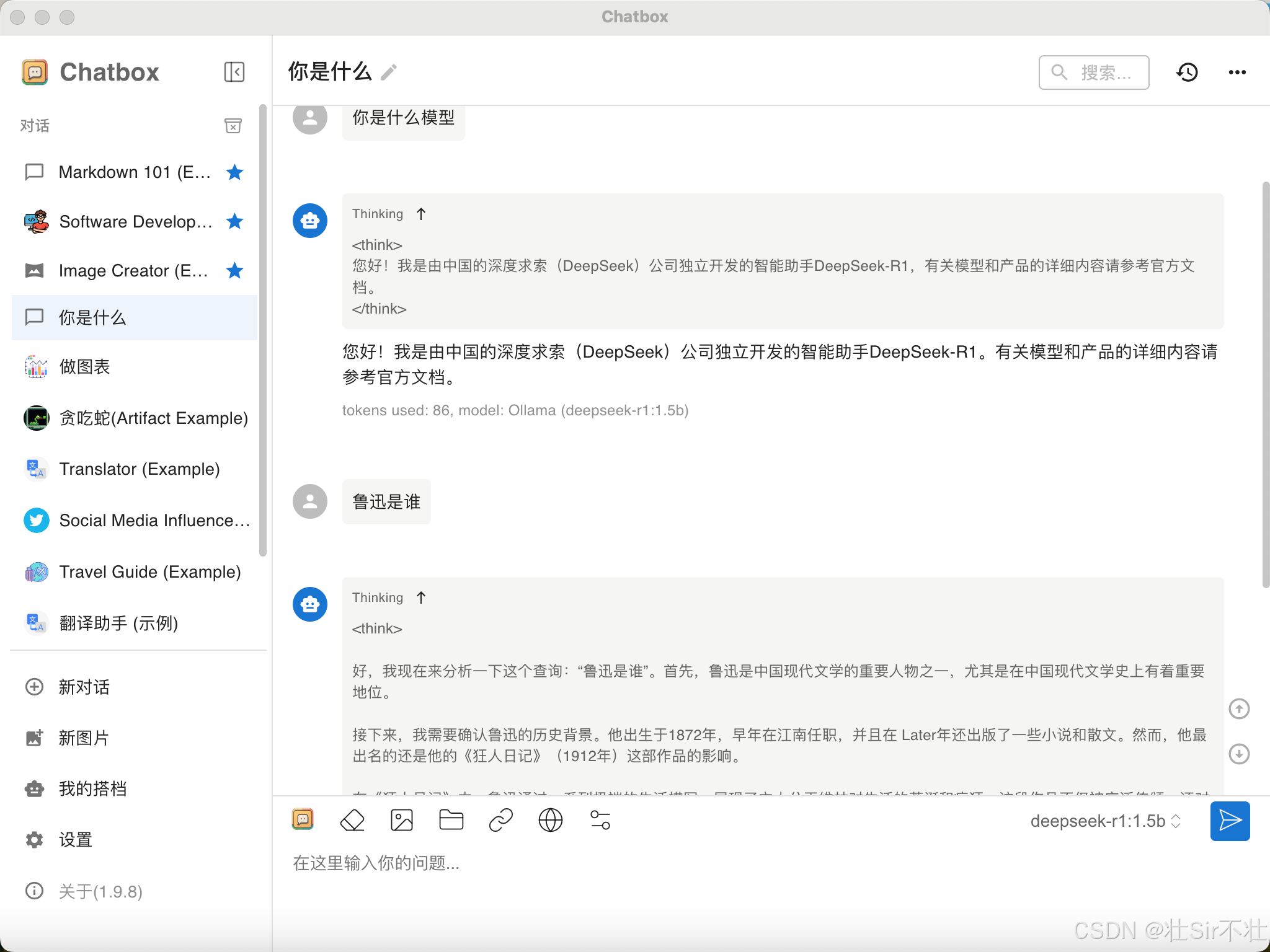The width and height of the screenshot is (1270, 952).
Task: Click the pencil icon to rename conversation
Action: [x=389, y=73]
